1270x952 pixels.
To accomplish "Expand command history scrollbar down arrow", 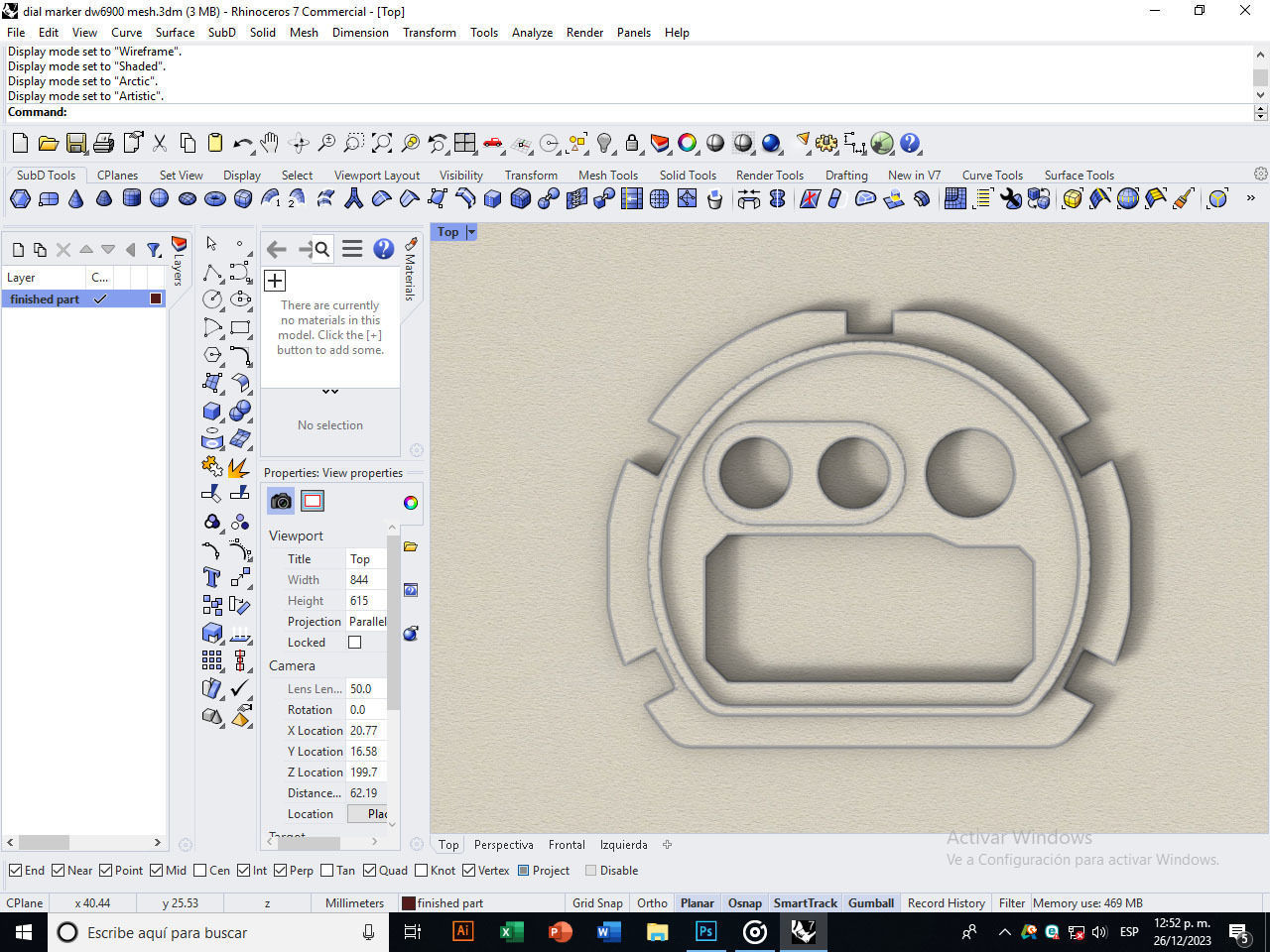I will coord(1260,95).
